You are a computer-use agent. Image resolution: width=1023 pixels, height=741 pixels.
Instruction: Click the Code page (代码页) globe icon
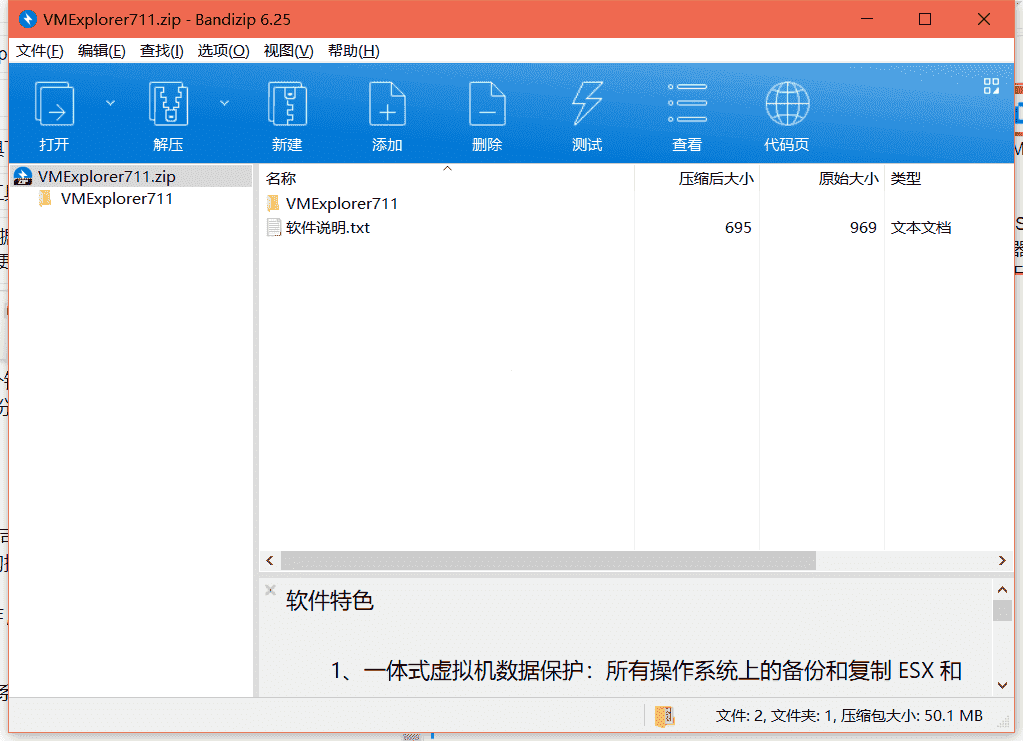click(787, 104)
